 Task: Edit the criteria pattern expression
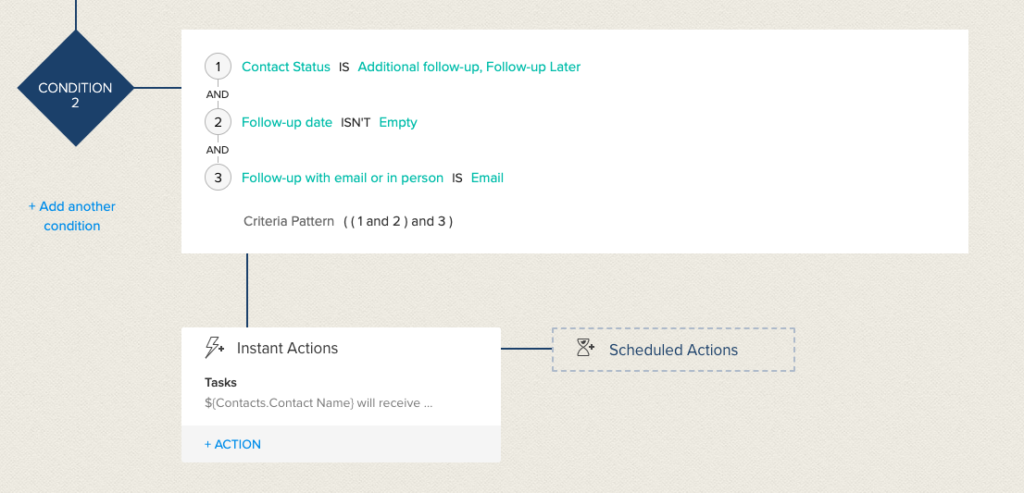(398, 221)
